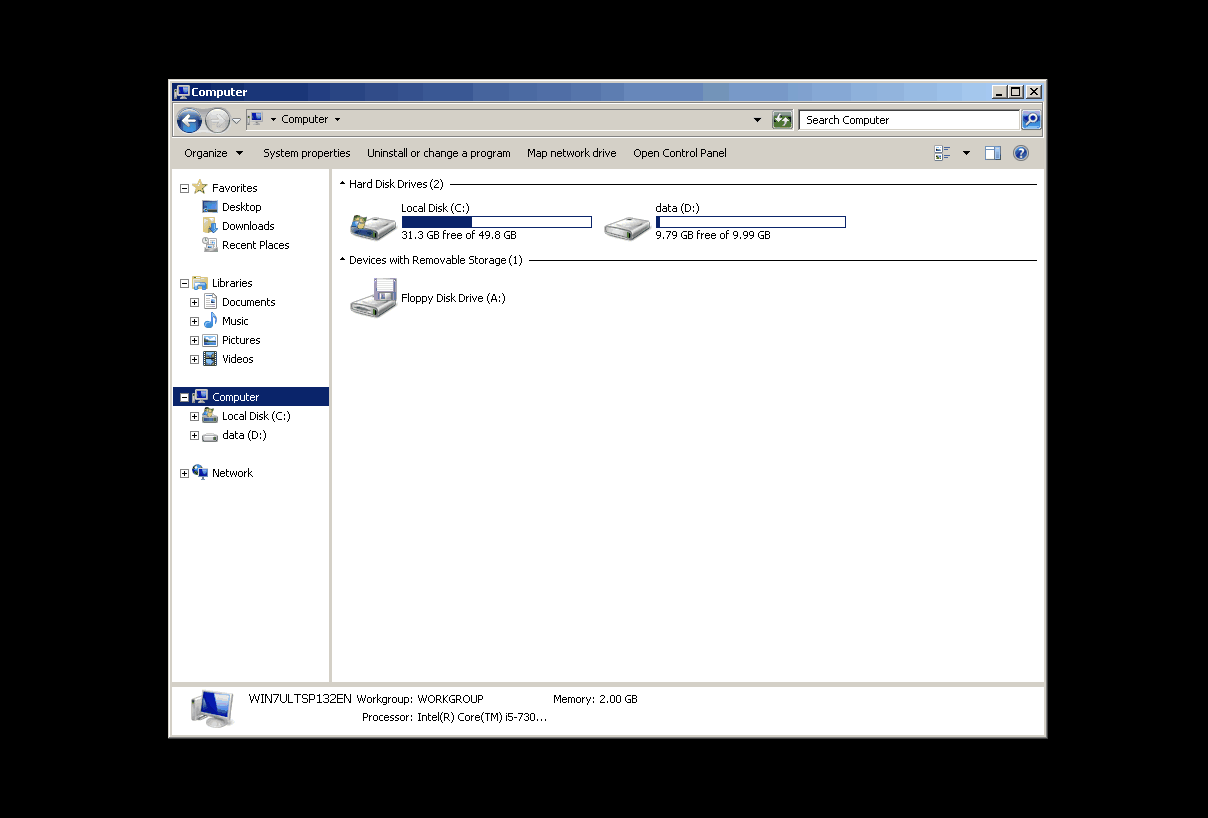The image size is (1208, 818).
Task: Click the Change your view icon
Action: click(x=942, y=153)
